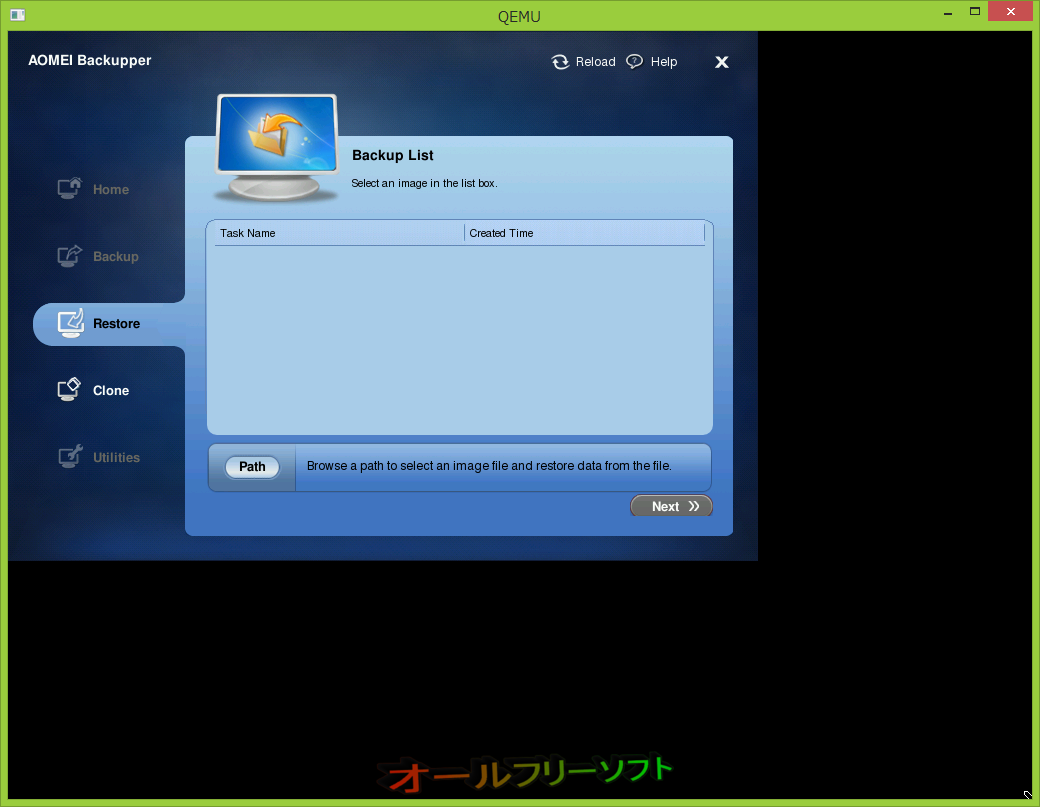Click the Reload text link
This screenshot has height=807, width=1040.
[x=595, y=62]
